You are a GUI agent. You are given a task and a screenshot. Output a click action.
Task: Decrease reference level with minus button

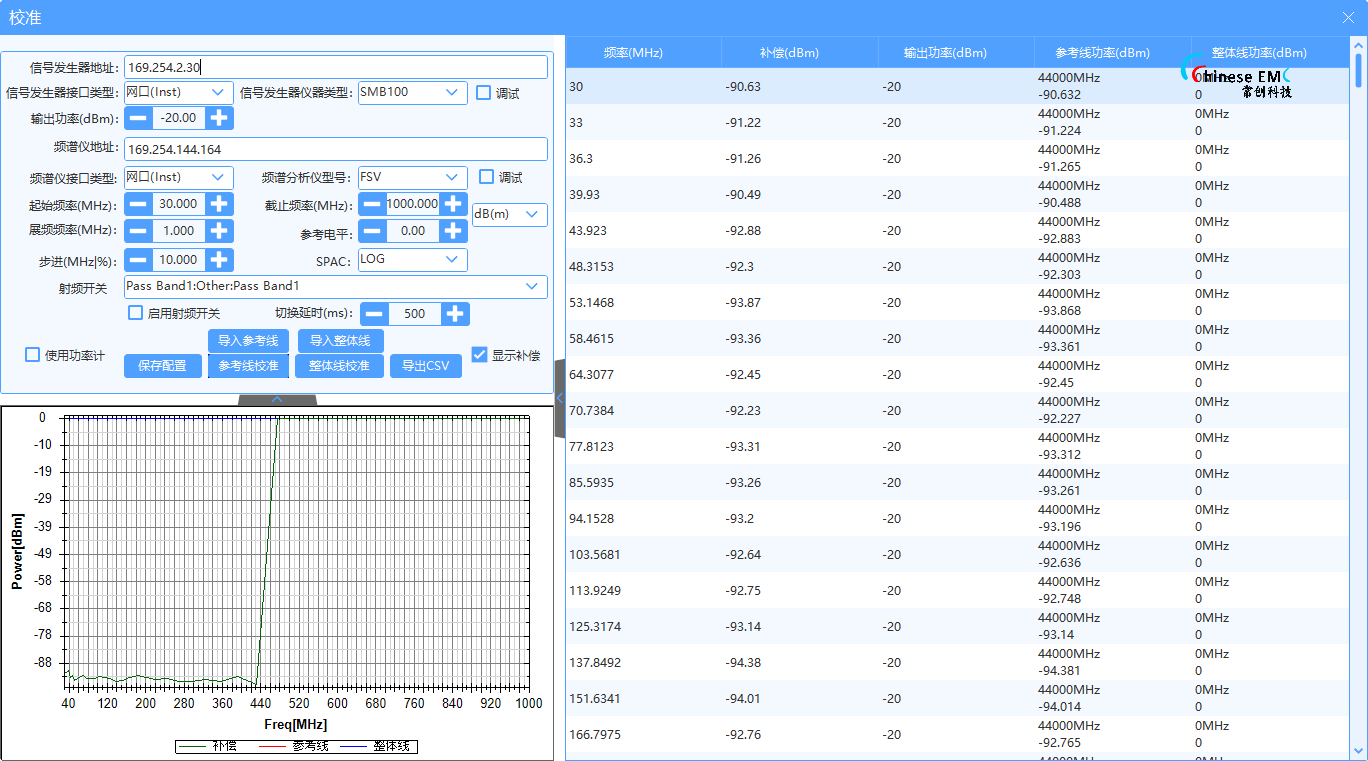click(x=372, y=231)
